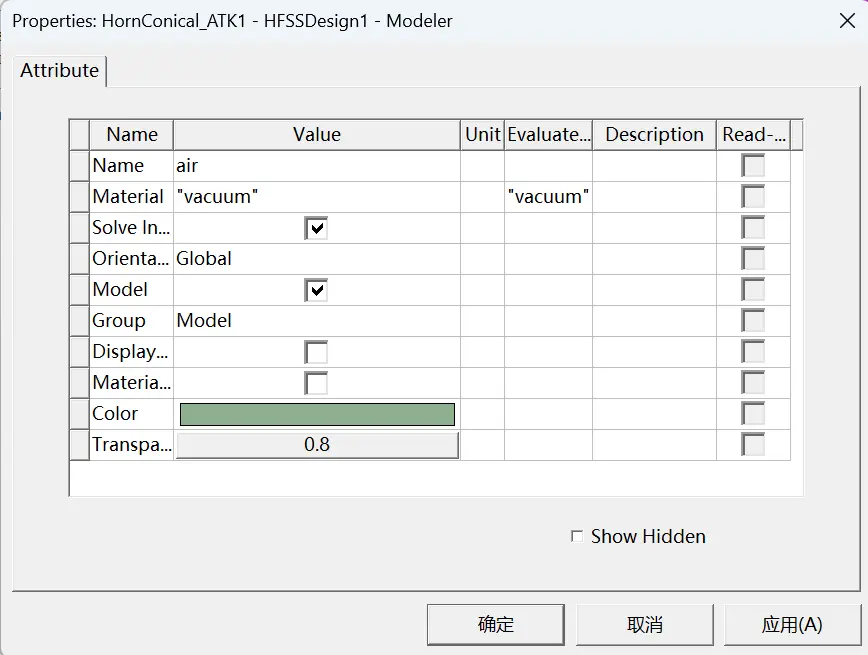Viewport: 868px width, 655px height.
Task: Uncheck the Model checkbox
Action: pos(316,290)
